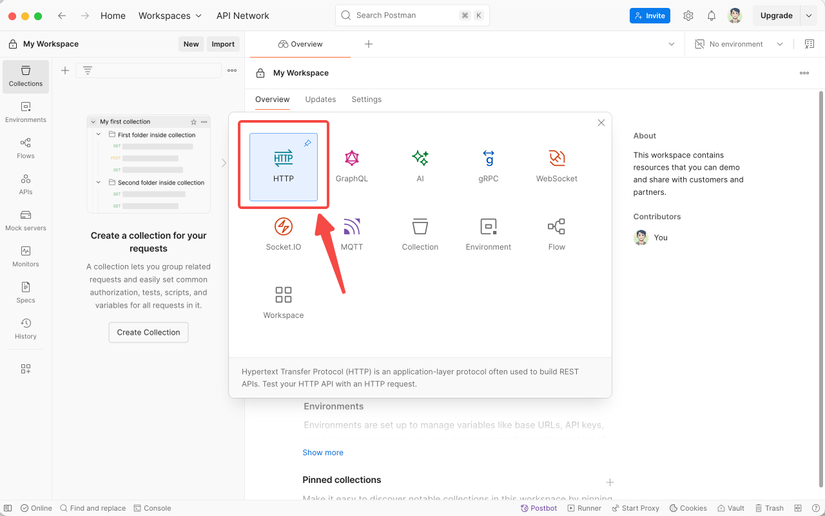The width and height of the screenshot is (825, 516).
Task: Open Flows in the sidebar
Action: (26, 149)
